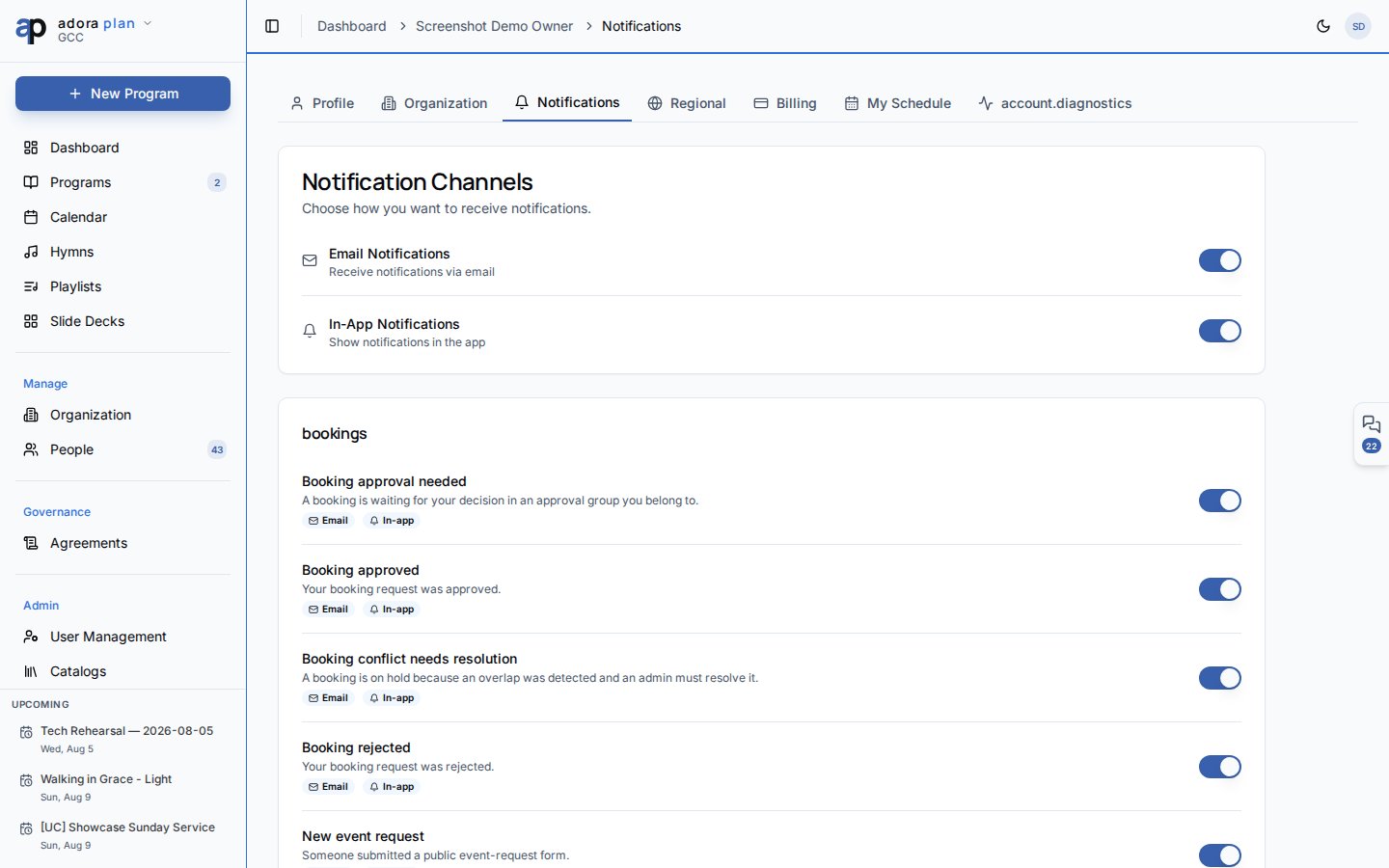Disable Booking approval needed notification
The image size is (1389, 868).
pyautogui.click(x=1220, y=501)
